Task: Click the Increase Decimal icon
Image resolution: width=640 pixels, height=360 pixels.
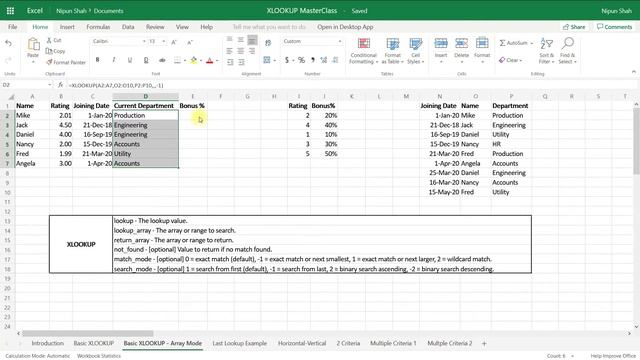Action: tap(324, 60)
